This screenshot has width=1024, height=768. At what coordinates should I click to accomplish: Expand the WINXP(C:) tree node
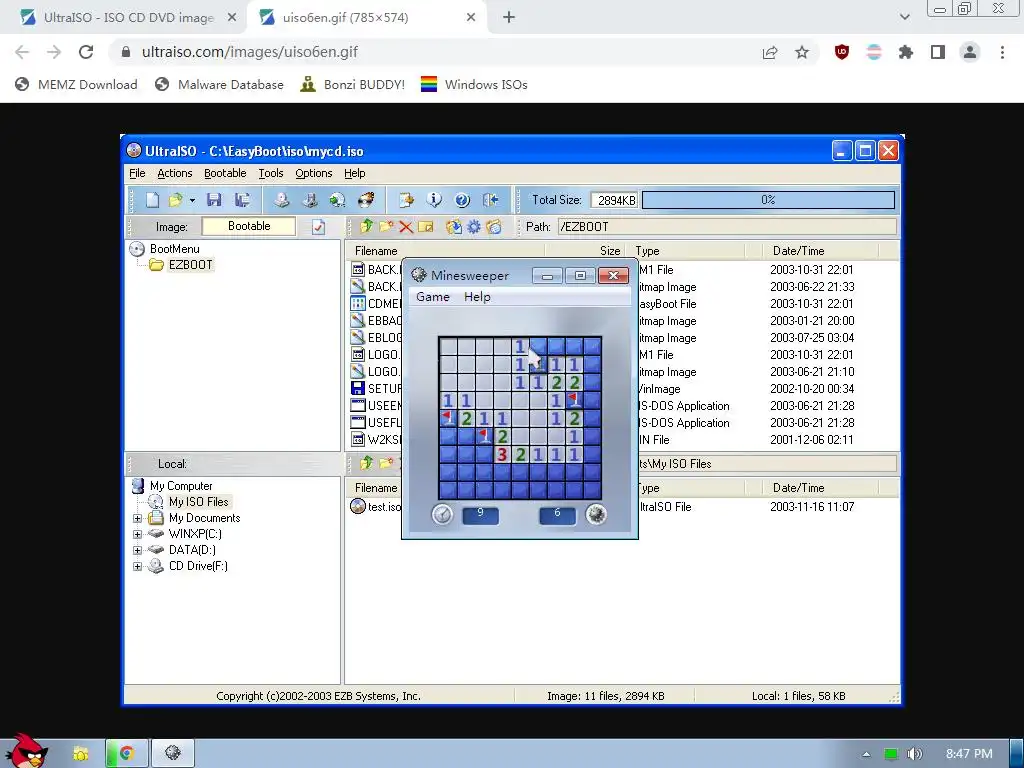coord(137,534)
